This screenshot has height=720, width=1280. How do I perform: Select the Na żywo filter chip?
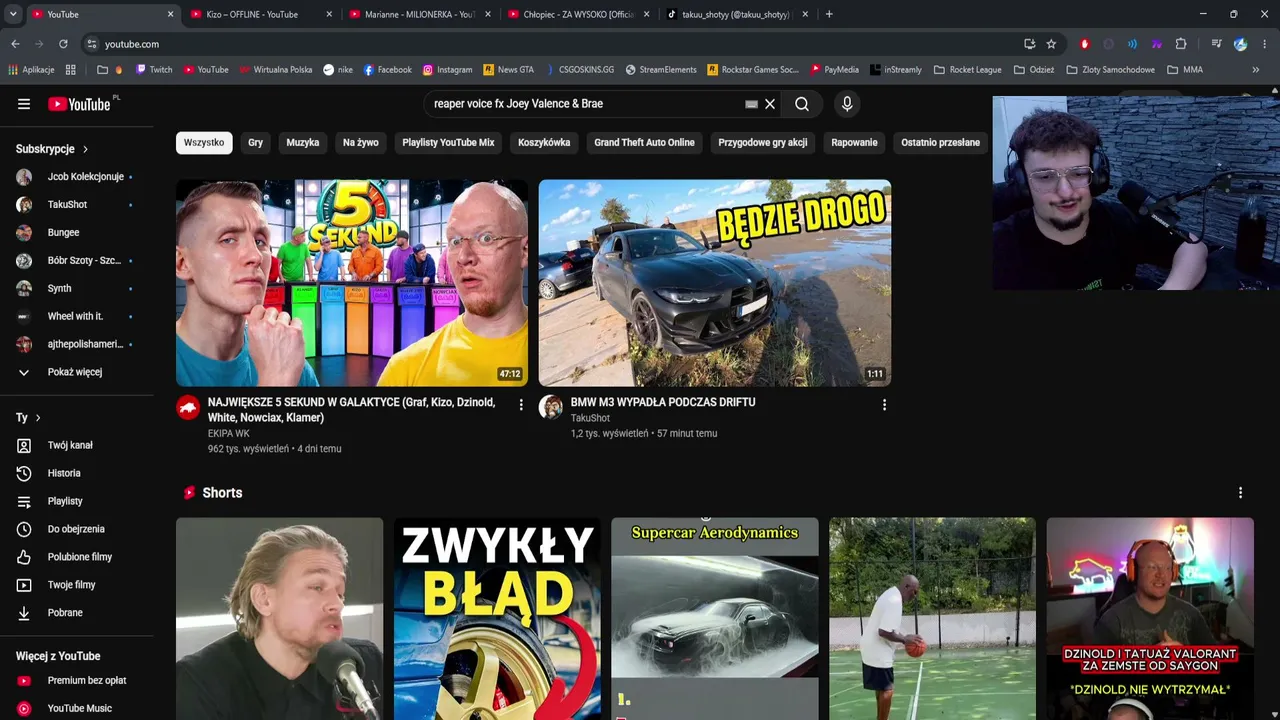(361, 143)
